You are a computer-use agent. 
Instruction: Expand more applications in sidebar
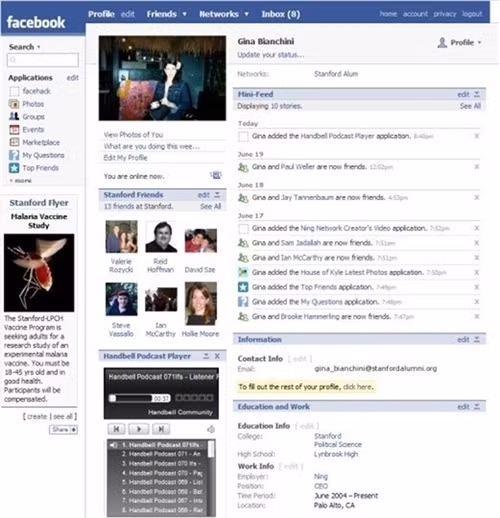[21, 181]
